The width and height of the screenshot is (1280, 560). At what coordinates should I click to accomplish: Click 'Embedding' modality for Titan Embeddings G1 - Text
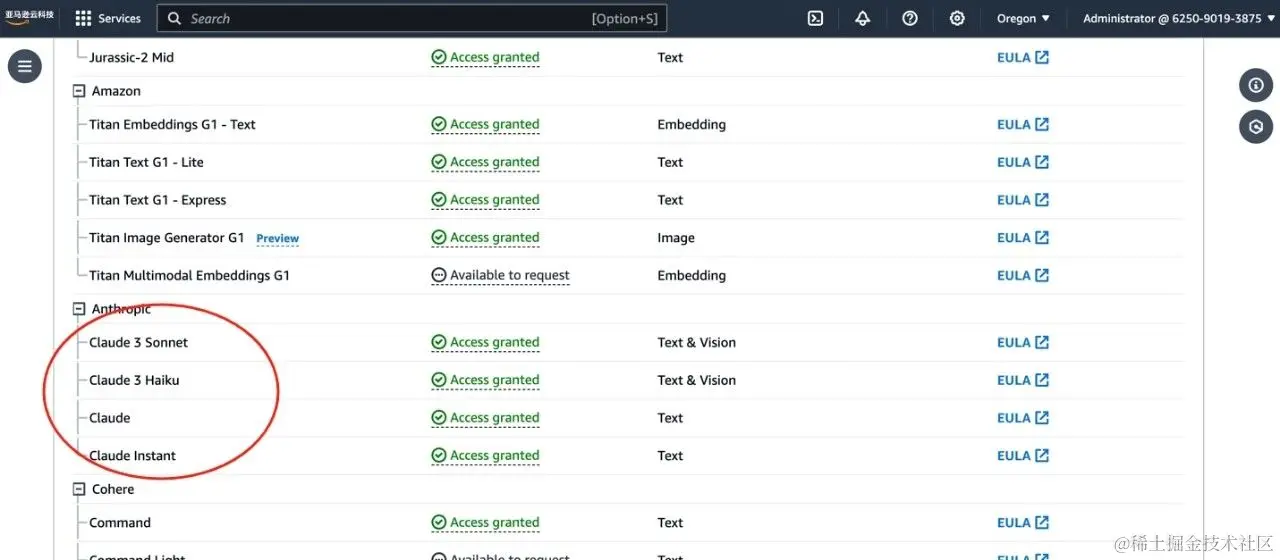coord(692,124)
